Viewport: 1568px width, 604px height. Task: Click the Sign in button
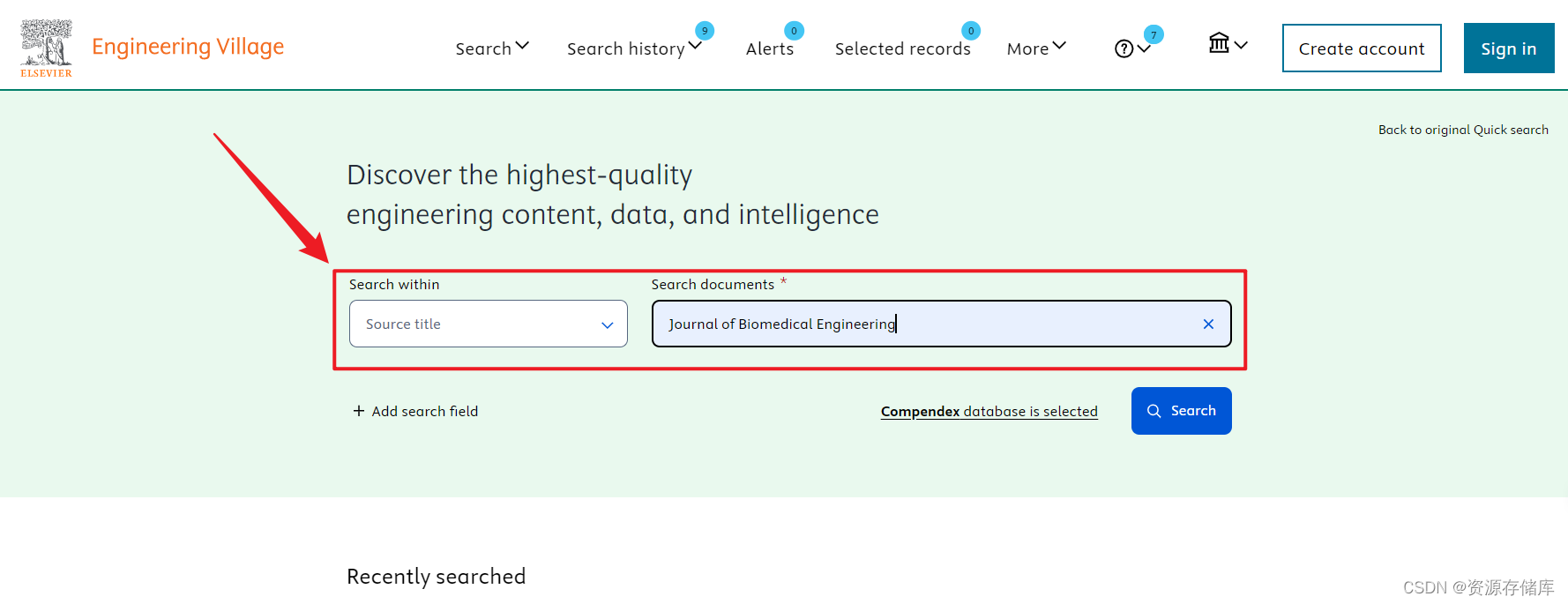(1509, 48)
